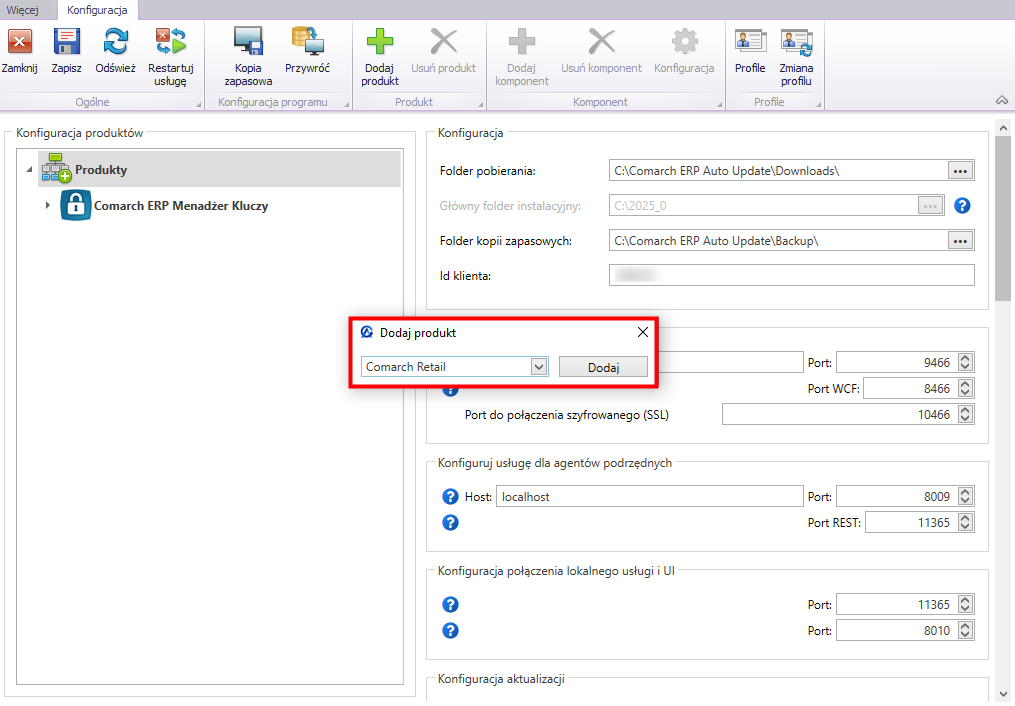This screenshot has height=706, width=1015.
Task: Open Komponent group dialog launcher
Action: [720, 104]
